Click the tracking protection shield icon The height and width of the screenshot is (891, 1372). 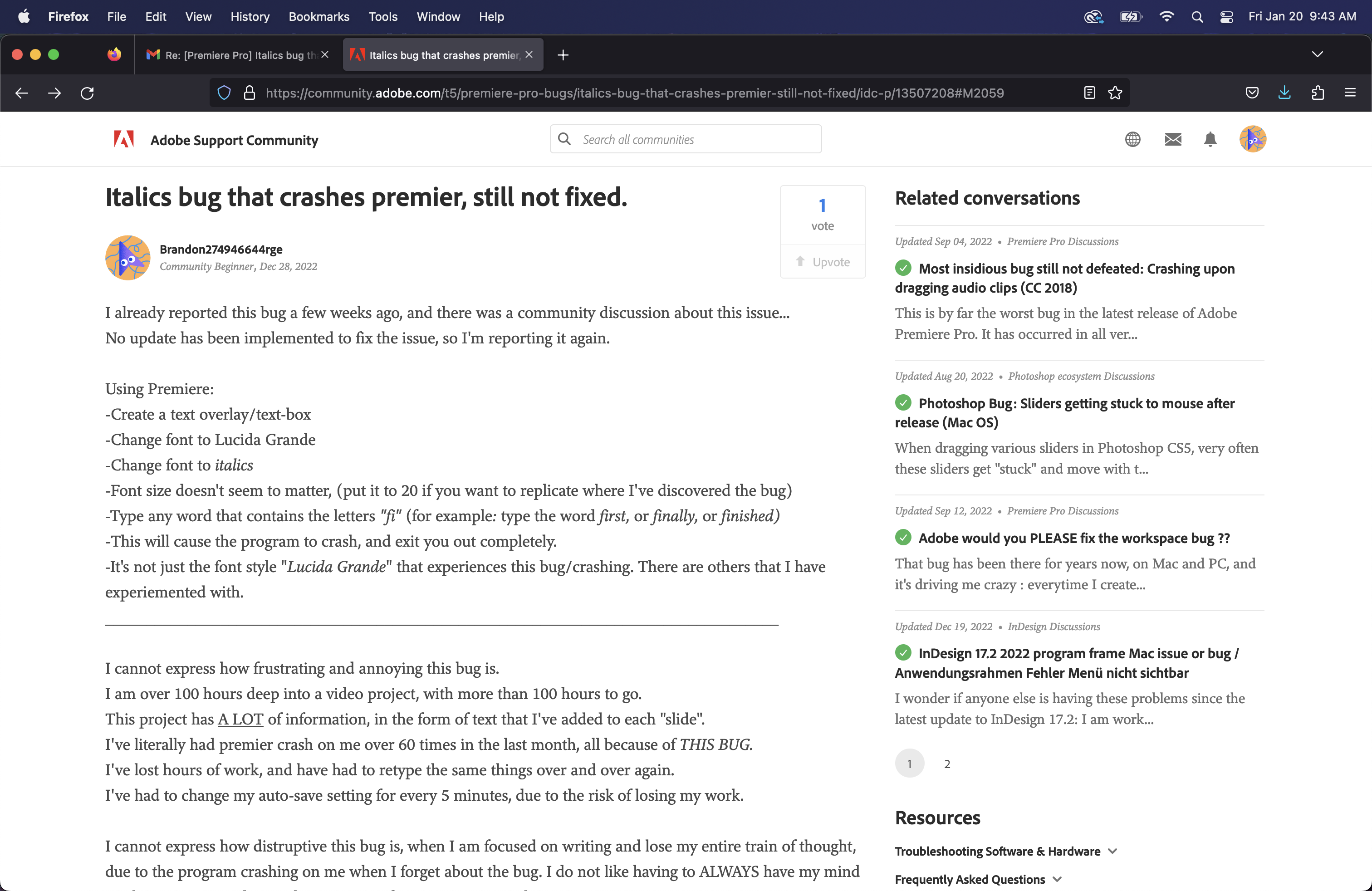point(224,93)
